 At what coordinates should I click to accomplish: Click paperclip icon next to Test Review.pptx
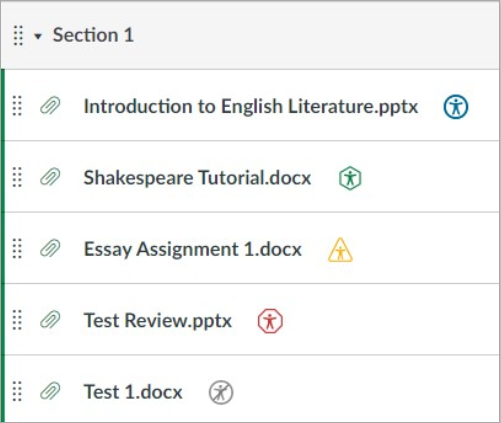(50, 320)
